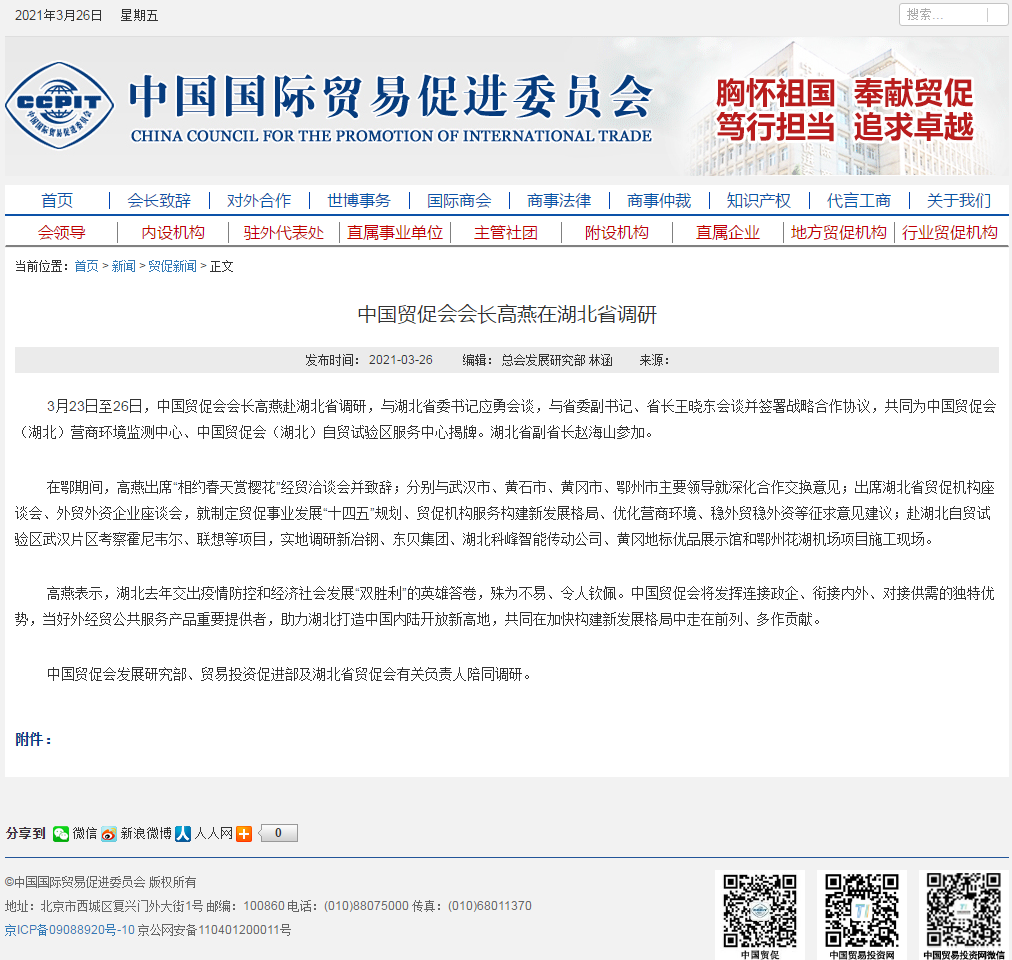1012x960 pixels.
Task: Open the 会长致辞 menu item
Action: 159,201
